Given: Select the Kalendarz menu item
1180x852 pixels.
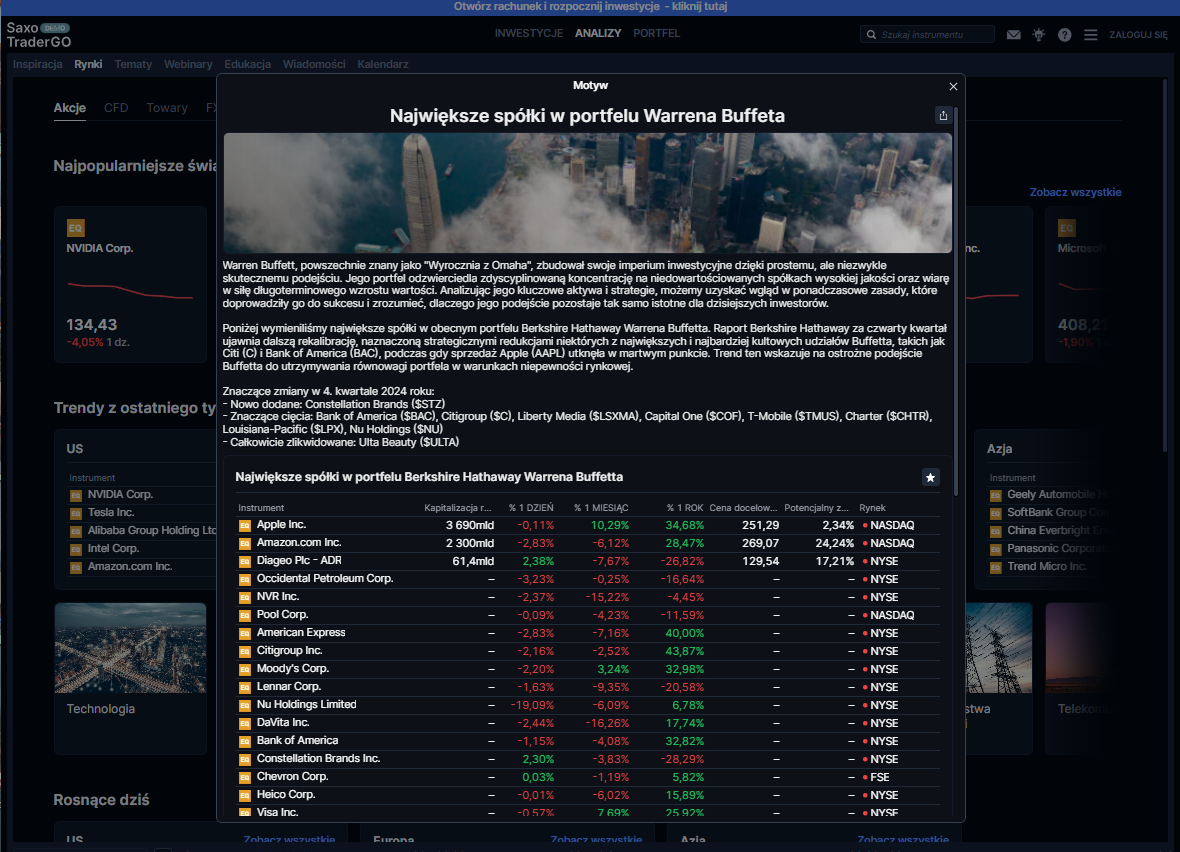Looking at the screenshot, I should [x=382, y=64].
